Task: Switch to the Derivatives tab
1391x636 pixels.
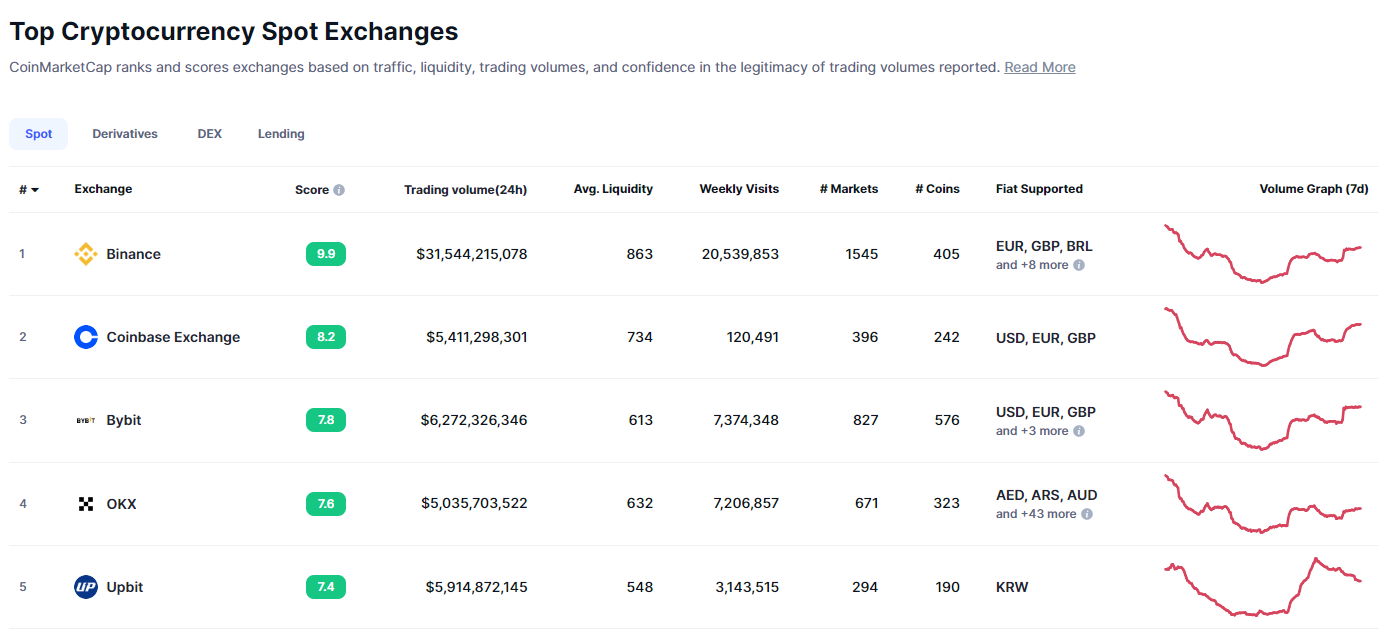Action: pyautogui.click(x=125, y=134)
